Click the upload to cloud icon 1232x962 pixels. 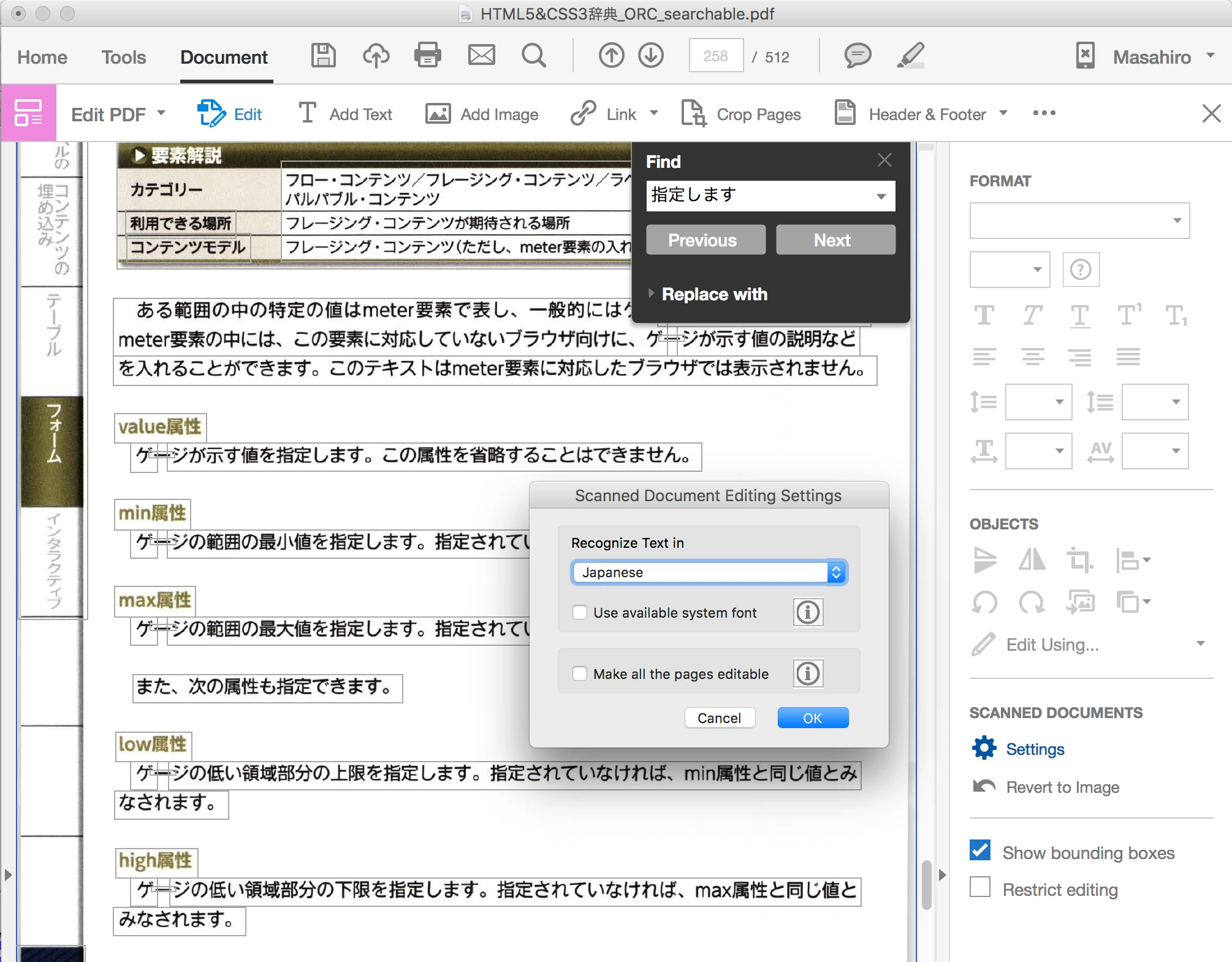pos(376,56)
